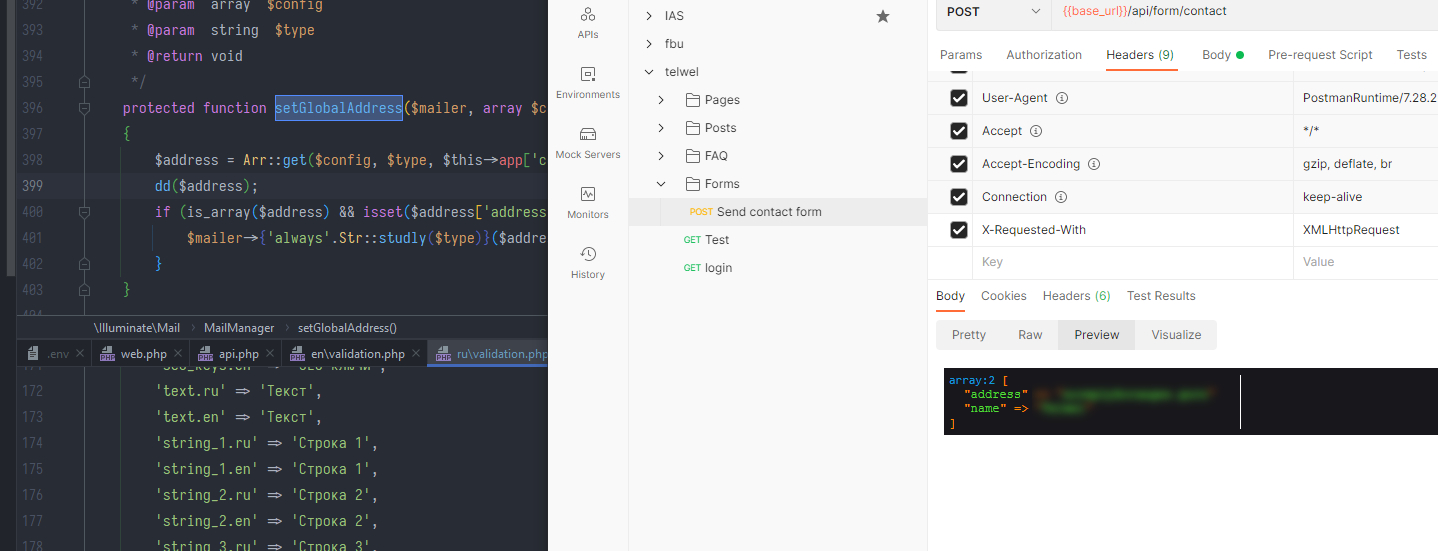Open Monitors in Postman sidebar
This screenshot has height=551, width=1438.
coord(588,202)
